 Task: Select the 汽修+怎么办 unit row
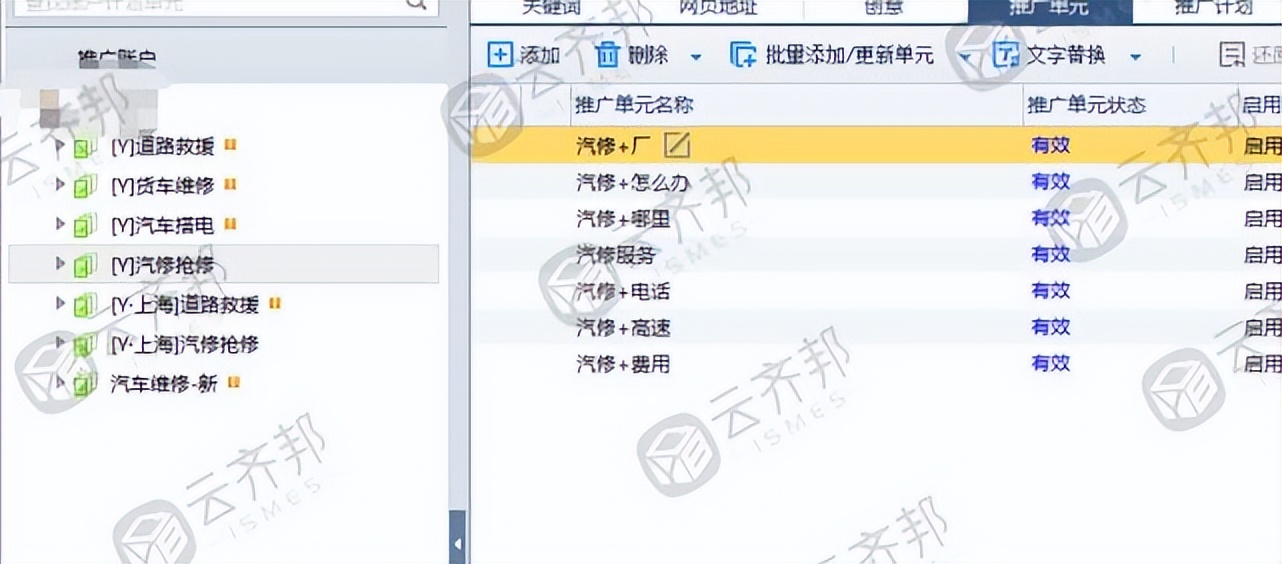876,182
